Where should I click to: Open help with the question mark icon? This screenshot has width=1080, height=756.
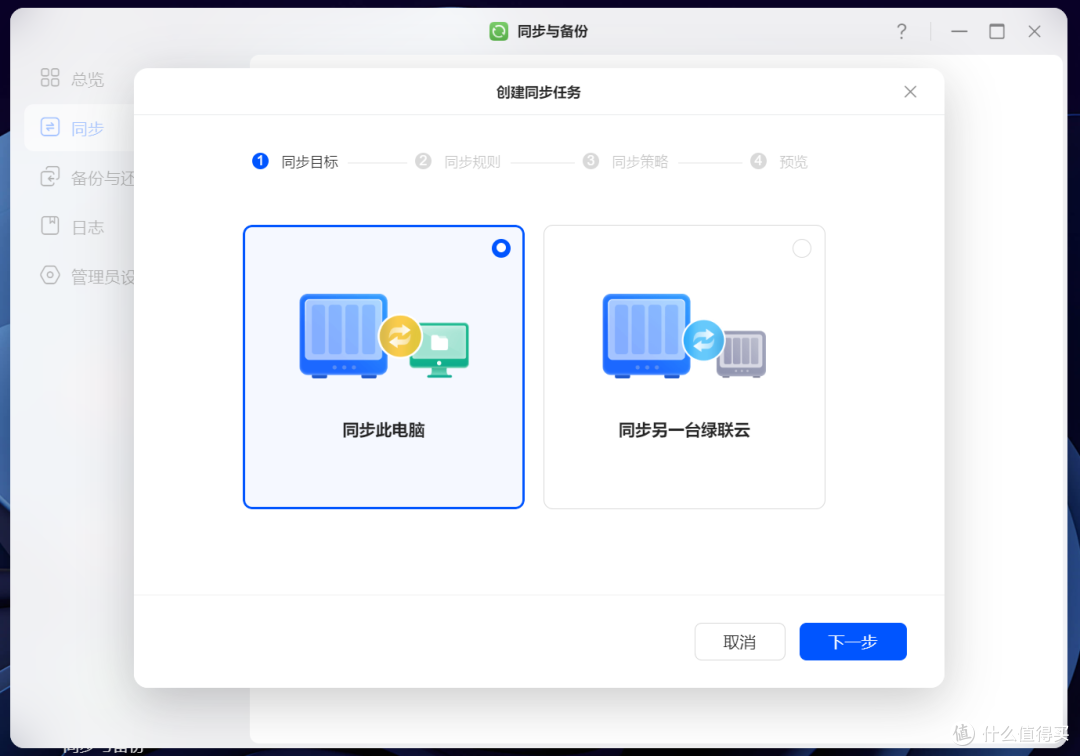pyautogui.click(x=901, y=31)
